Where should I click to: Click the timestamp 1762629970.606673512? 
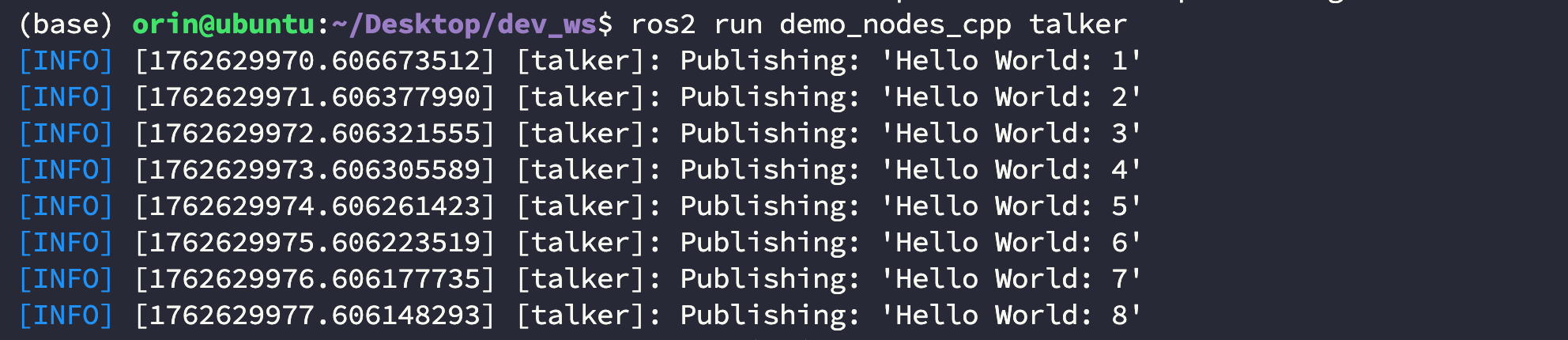click(315, 61)
